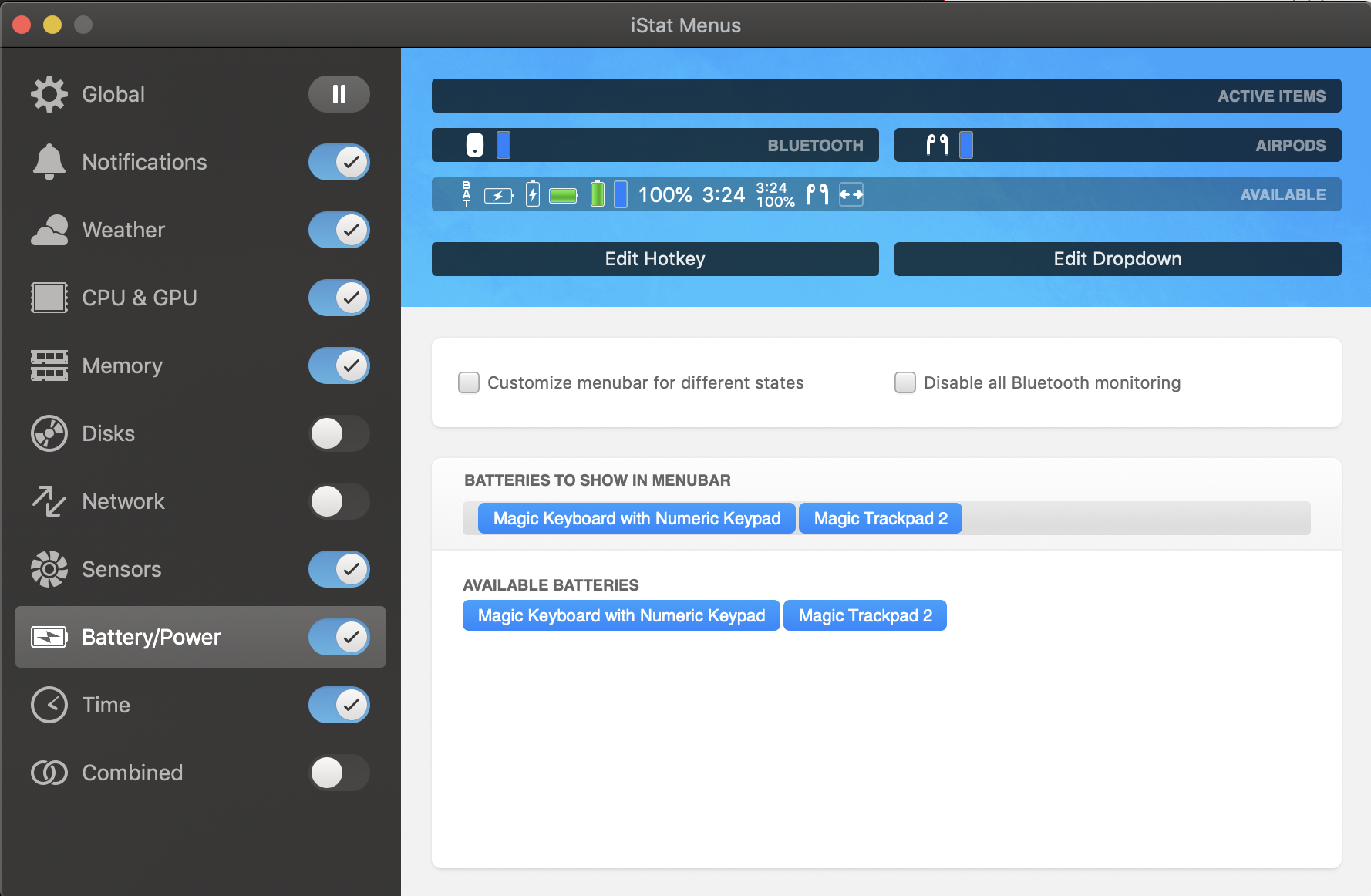The width and height of the screenshot is (1371, 896).
Task: Select blue bar item in Bluetooth row
Action: (x=504, y=145)
